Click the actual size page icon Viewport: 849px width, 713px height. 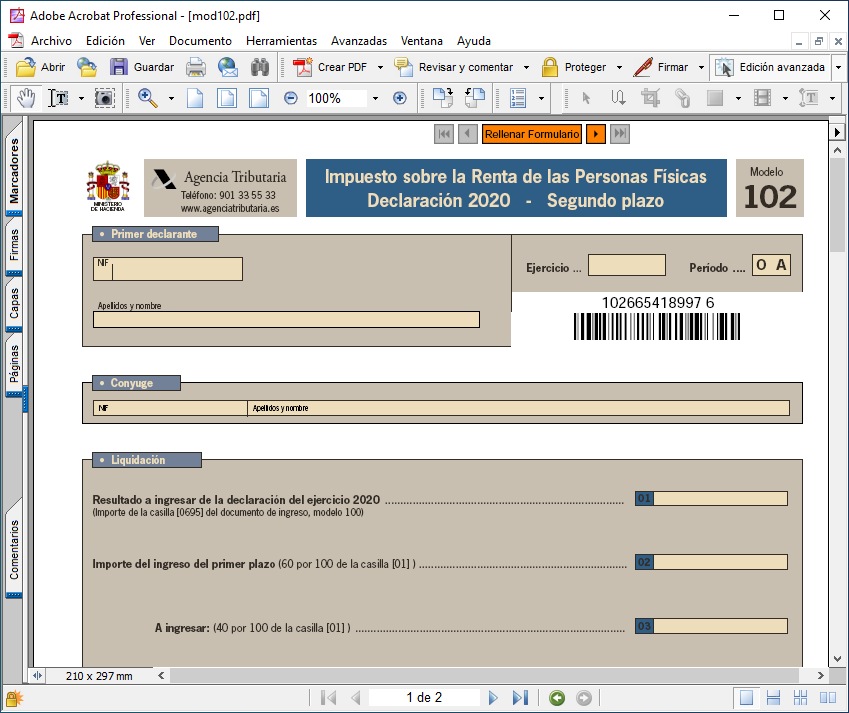click(195, 98)
